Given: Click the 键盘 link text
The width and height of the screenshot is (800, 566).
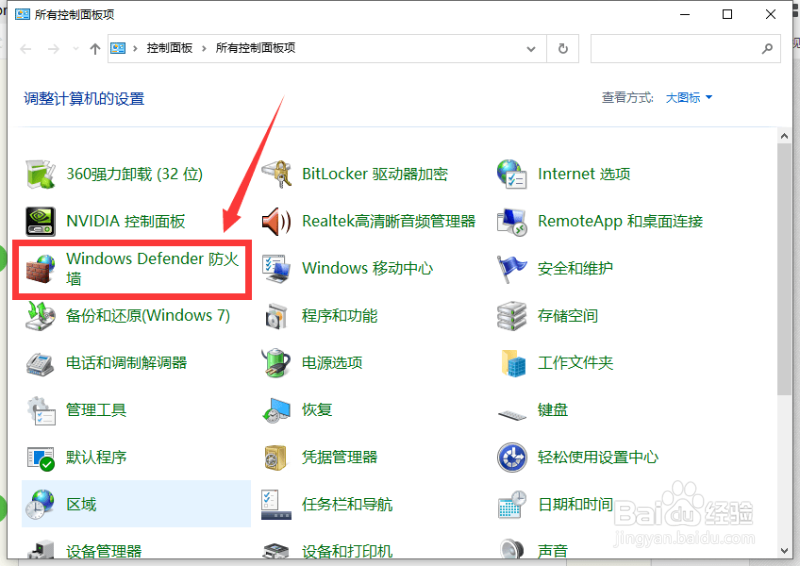Looking at the screenshot, I should [553, 410].
